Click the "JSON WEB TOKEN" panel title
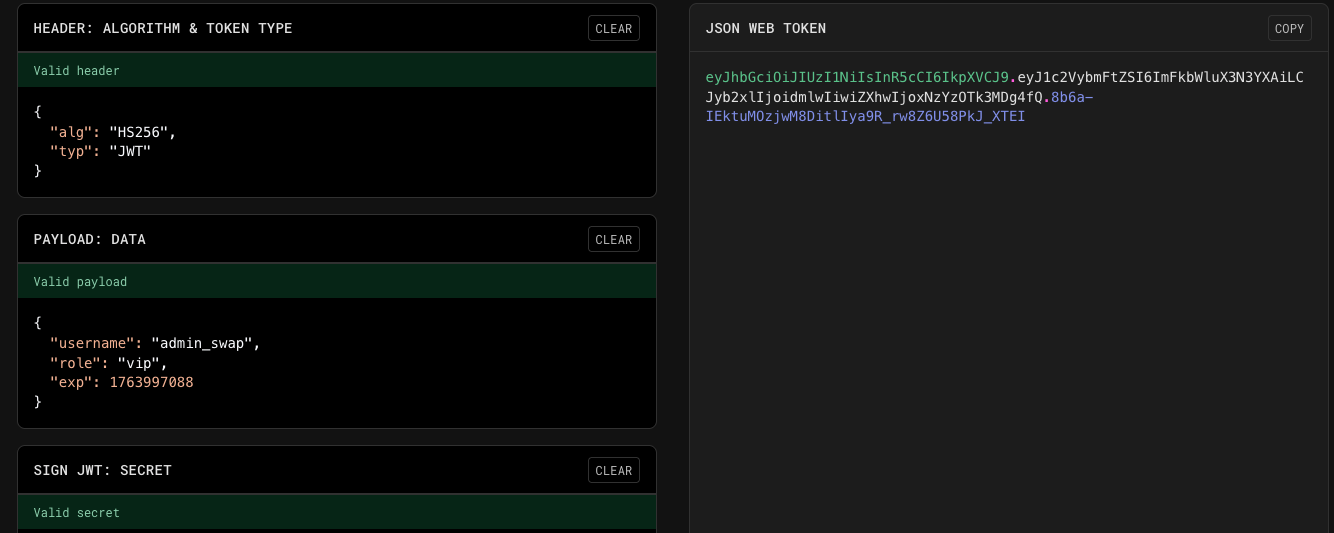 pos(765,29)
